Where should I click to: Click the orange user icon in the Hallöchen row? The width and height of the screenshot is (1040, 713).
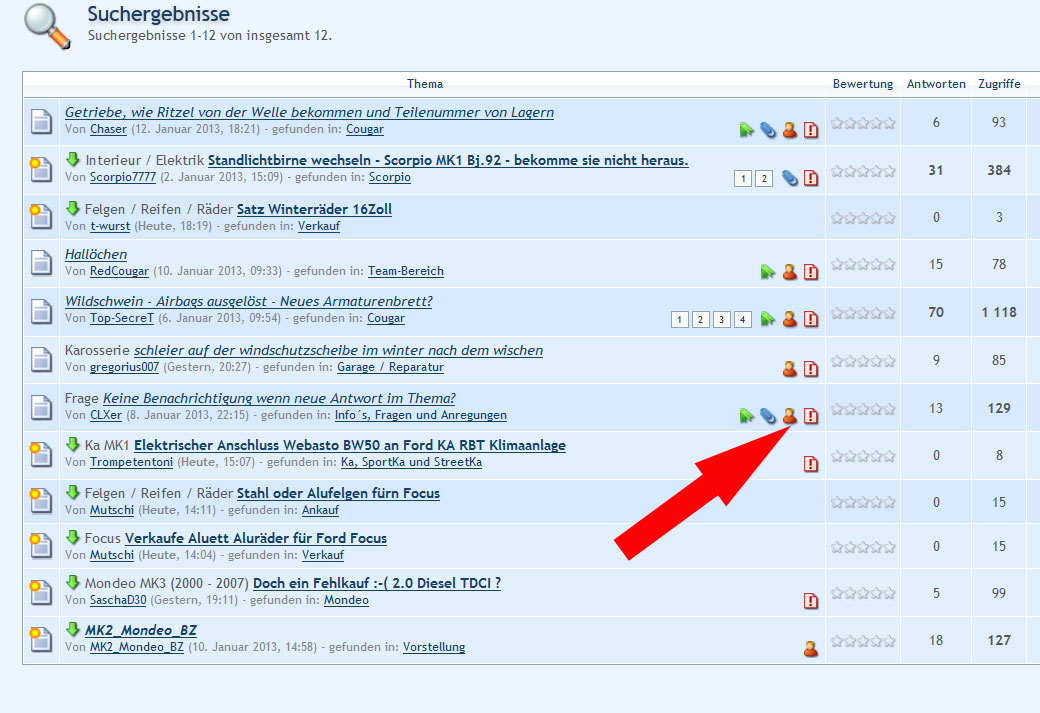click(789, 271)
